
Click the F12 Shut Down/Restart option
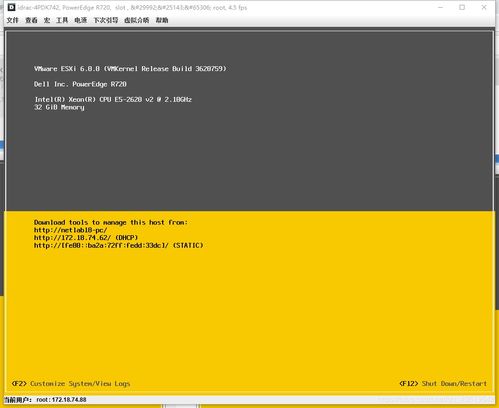[443, 384]
